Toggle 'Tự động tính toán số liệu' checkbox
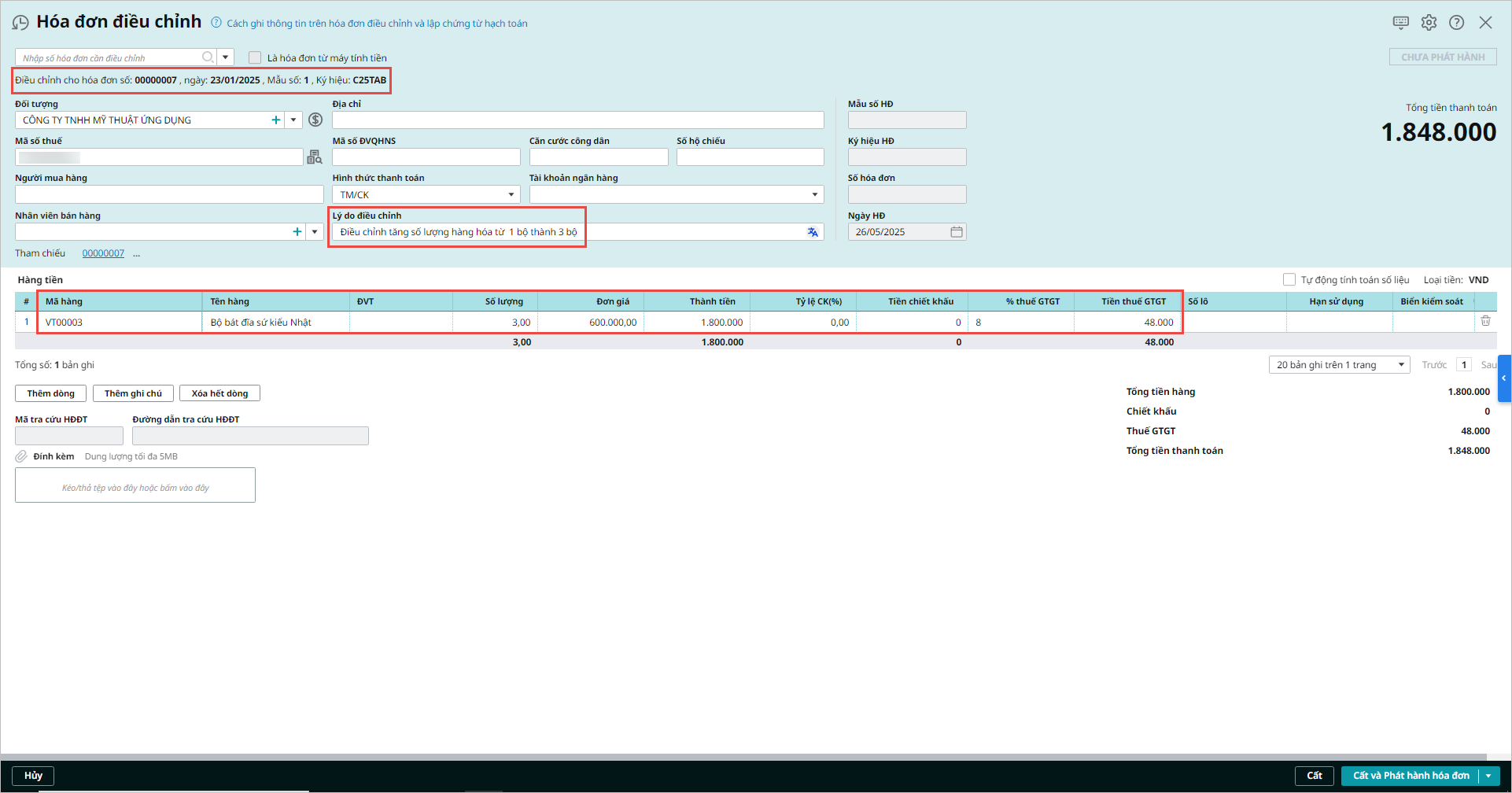This screenshot has height=793, width=1512. (1289, 279)
